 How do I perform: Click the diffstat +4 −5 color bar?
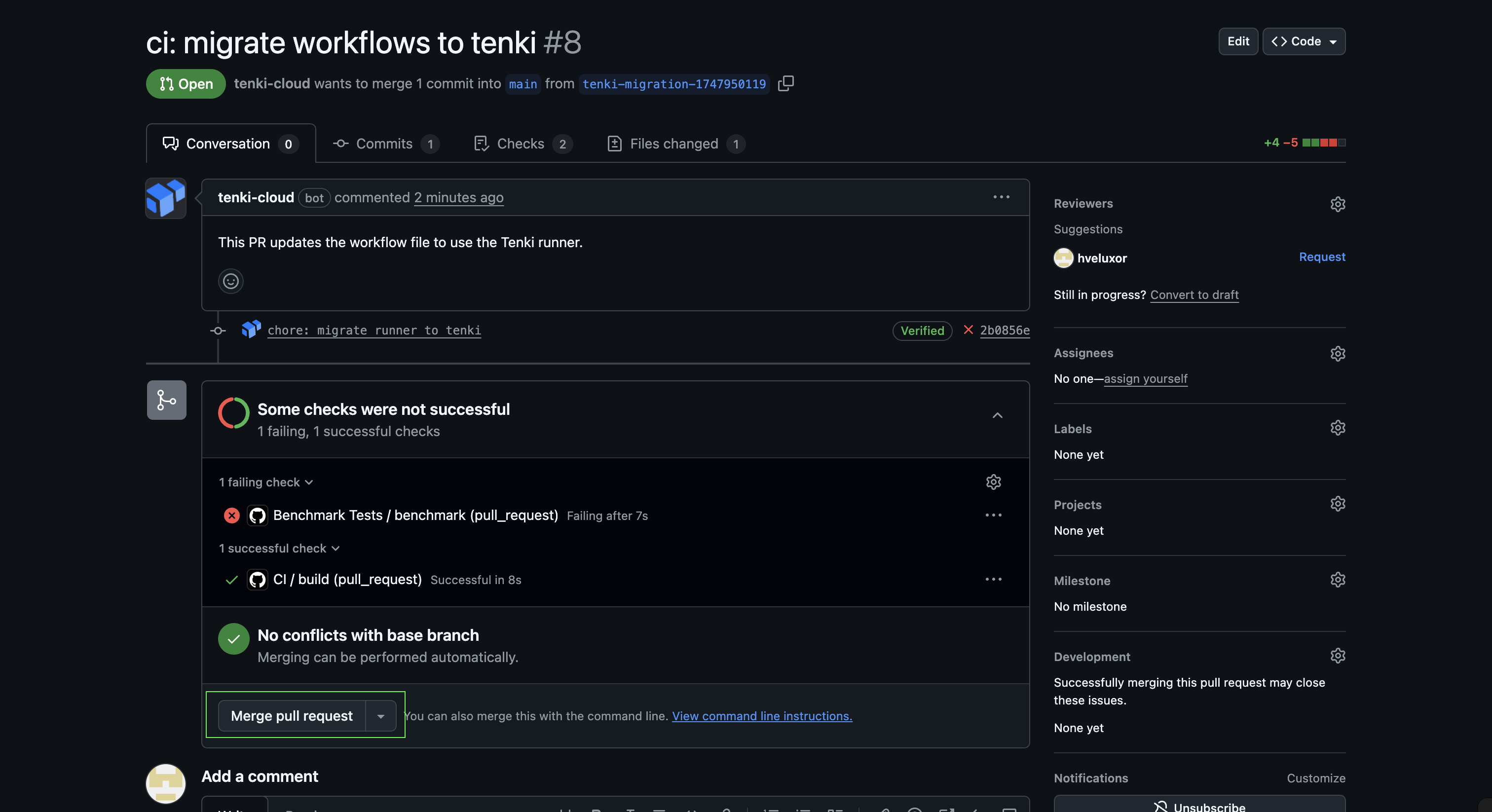[1323, 143]
